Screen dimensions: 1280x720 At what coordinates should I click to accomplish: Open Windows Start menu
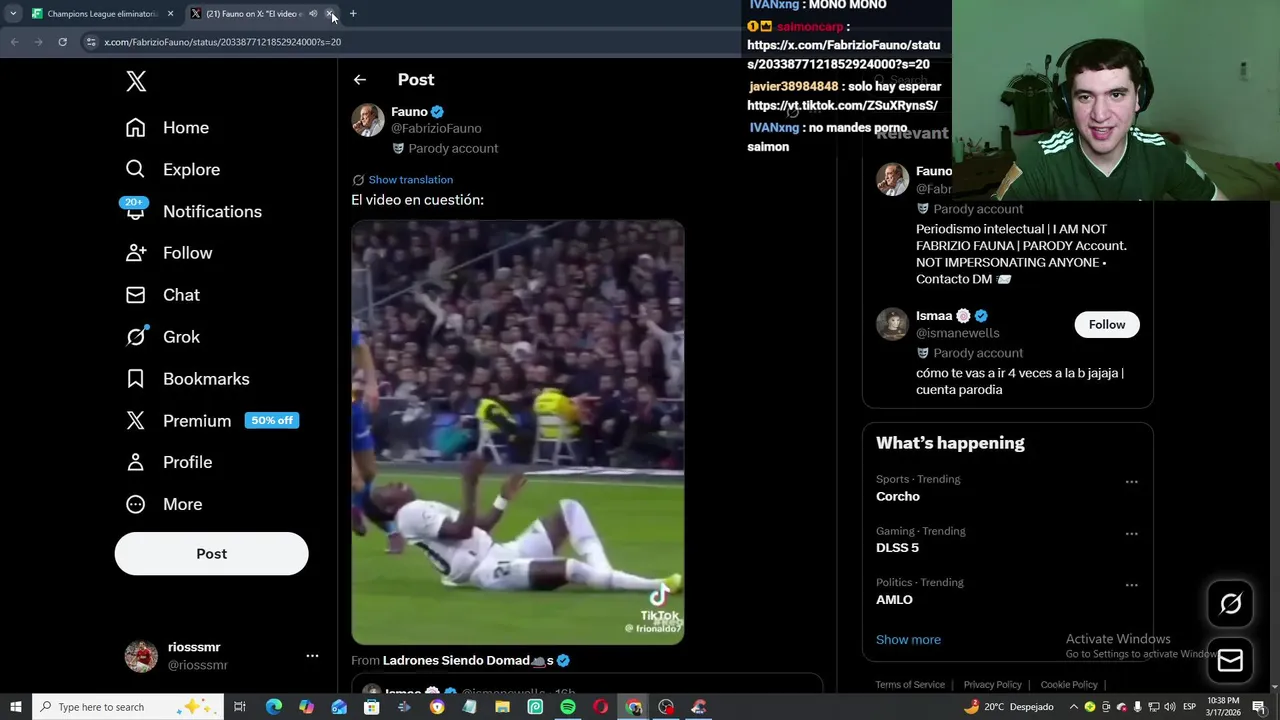(x=15, y=707)
